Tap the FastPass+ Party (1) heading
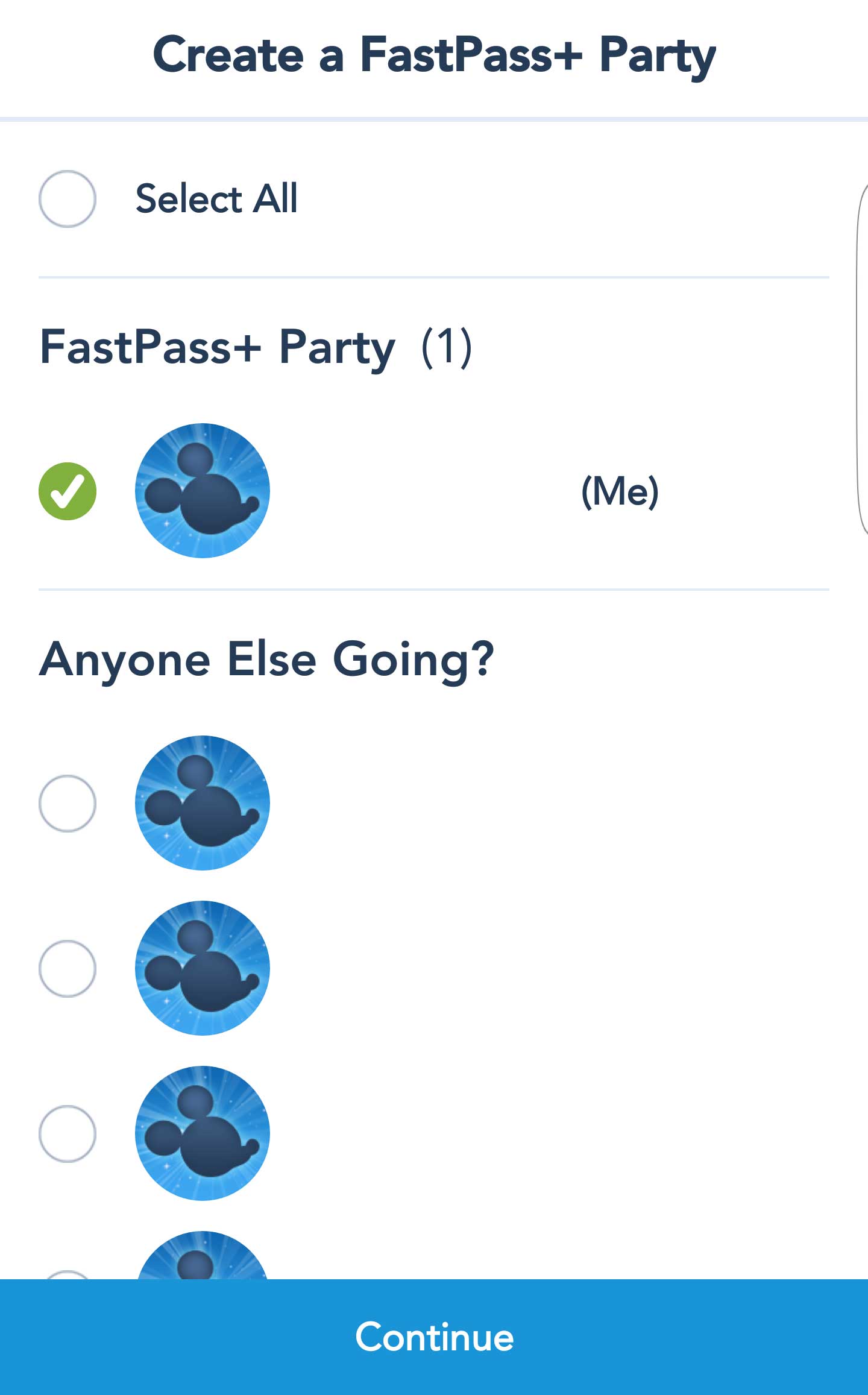This screenshot has height=1395, width=868. click(x=256, y=348)
